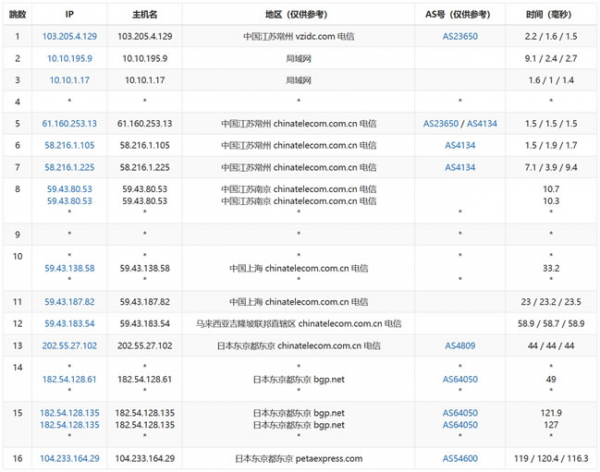Click AS64050 link in hop 14 row

pos(460,379)
